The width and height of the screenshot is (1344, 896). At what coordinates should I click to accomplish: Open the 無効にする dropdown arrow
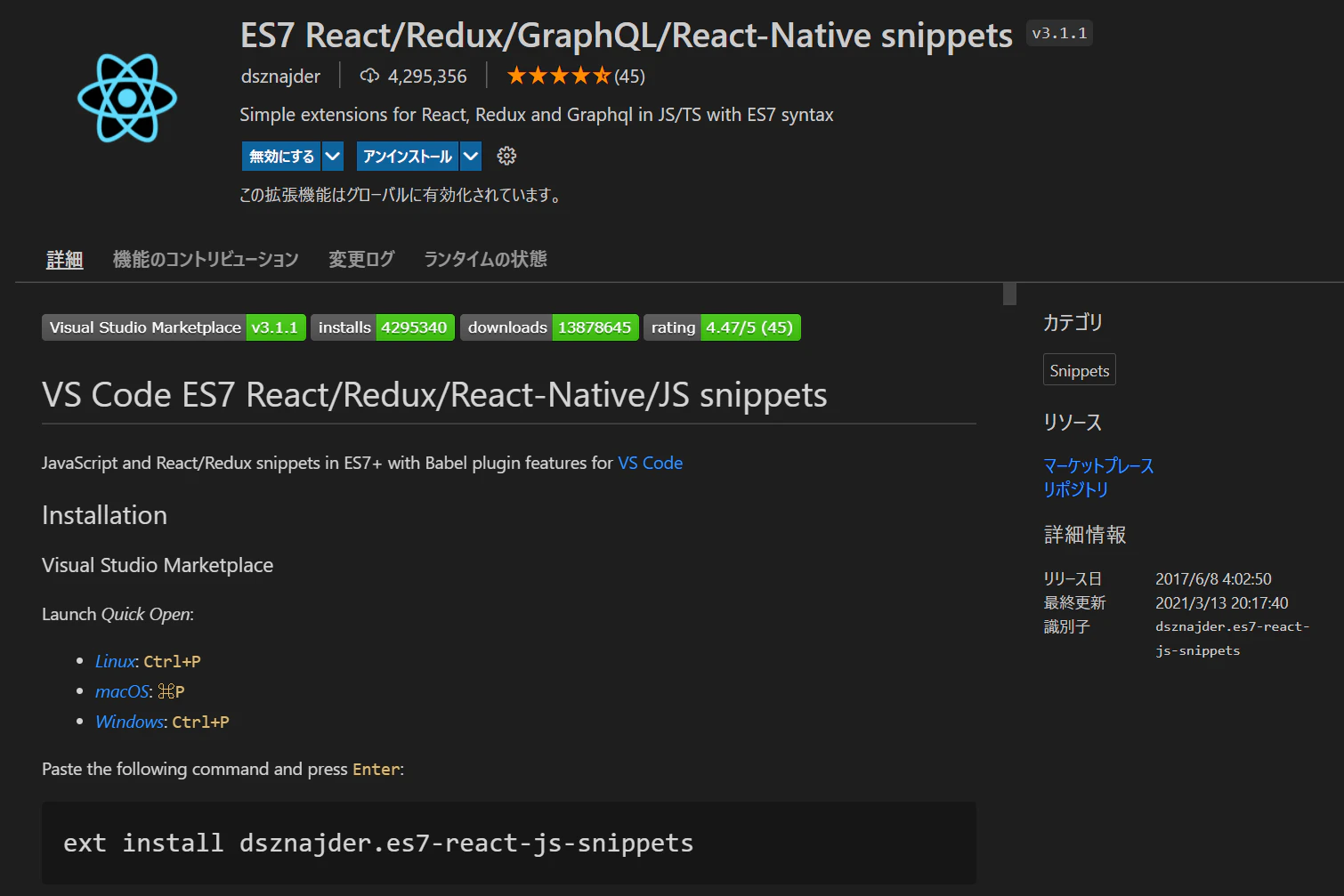pyautogui.click(x=332, y=156)
